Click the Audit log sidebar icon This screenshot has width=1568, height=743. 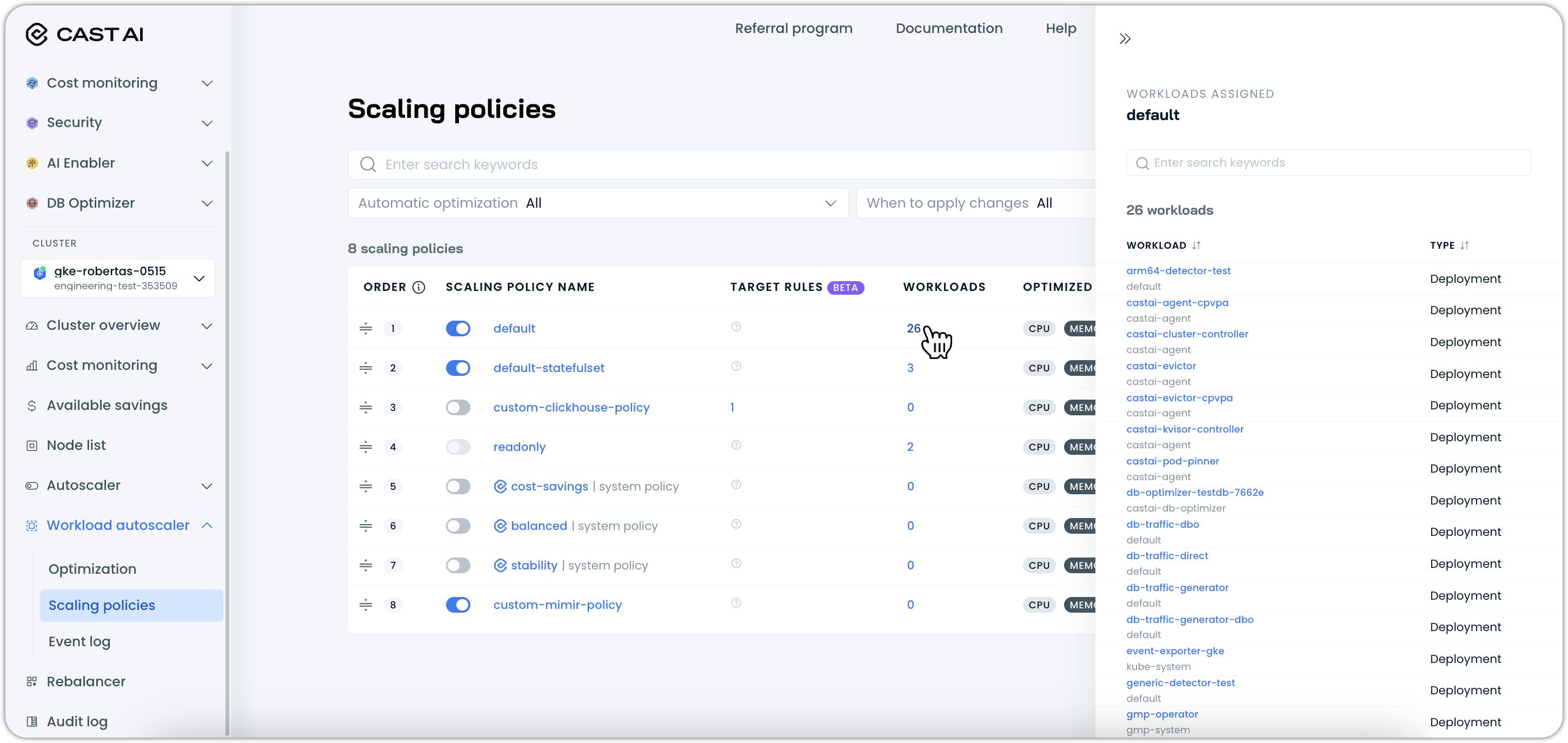32,722
